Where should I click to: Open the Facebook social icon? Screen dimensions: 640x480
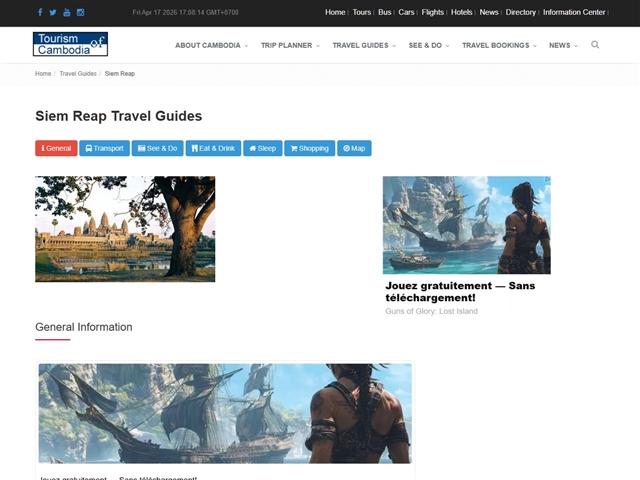[x=40, y=12]
